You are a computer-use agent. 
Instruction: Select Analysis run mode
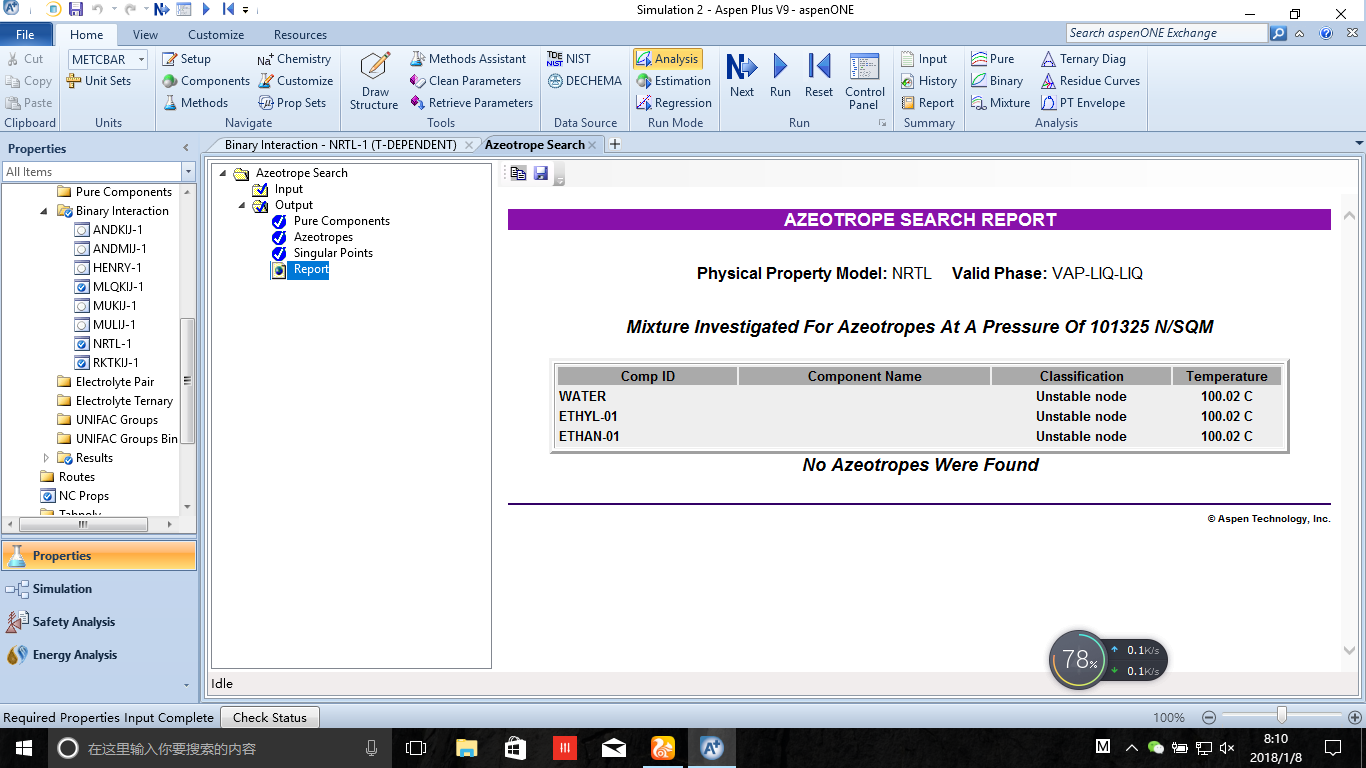[667, 59]
